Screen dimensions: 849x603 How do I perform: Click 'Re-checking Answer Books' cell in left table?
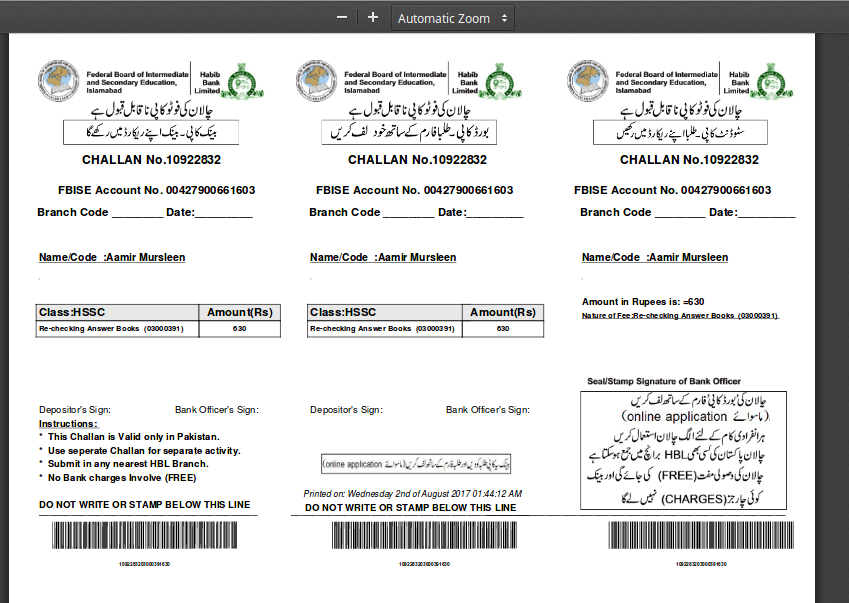pyautogui.click(x=117, y=329)
